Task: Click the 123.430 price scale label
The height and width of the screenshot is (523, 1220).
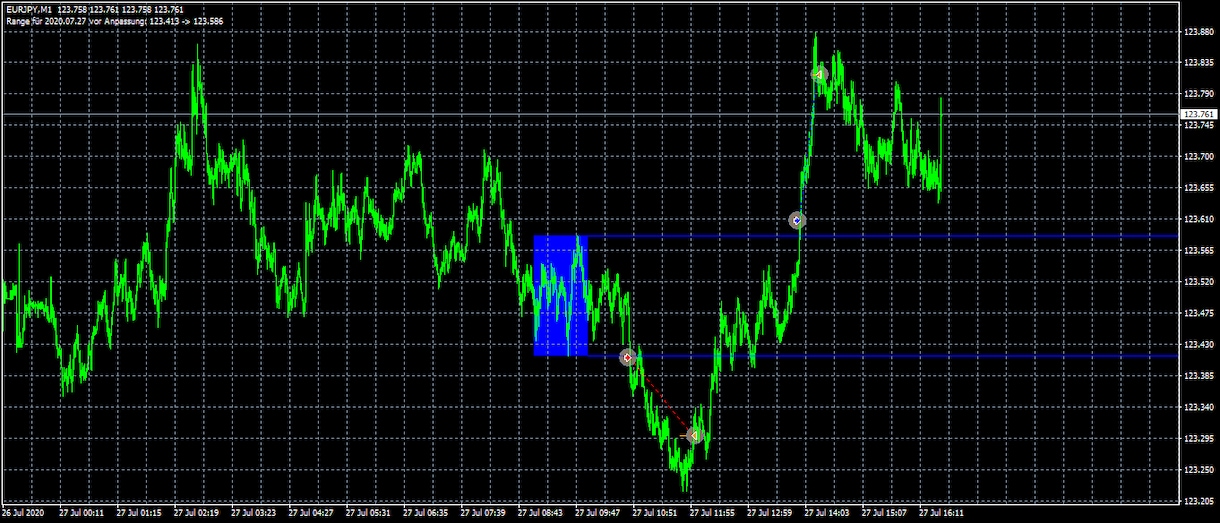Action: [x=1199, y=345]
